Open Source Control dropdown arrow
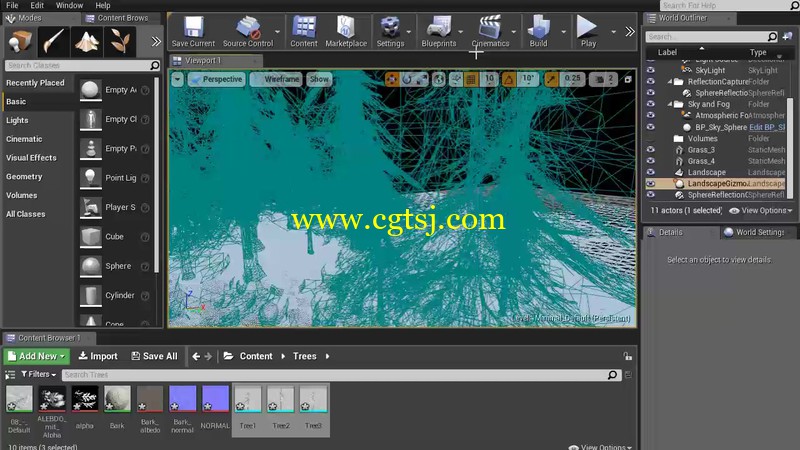The width and height of the screenshot is (800, 450). coord(278,32)
